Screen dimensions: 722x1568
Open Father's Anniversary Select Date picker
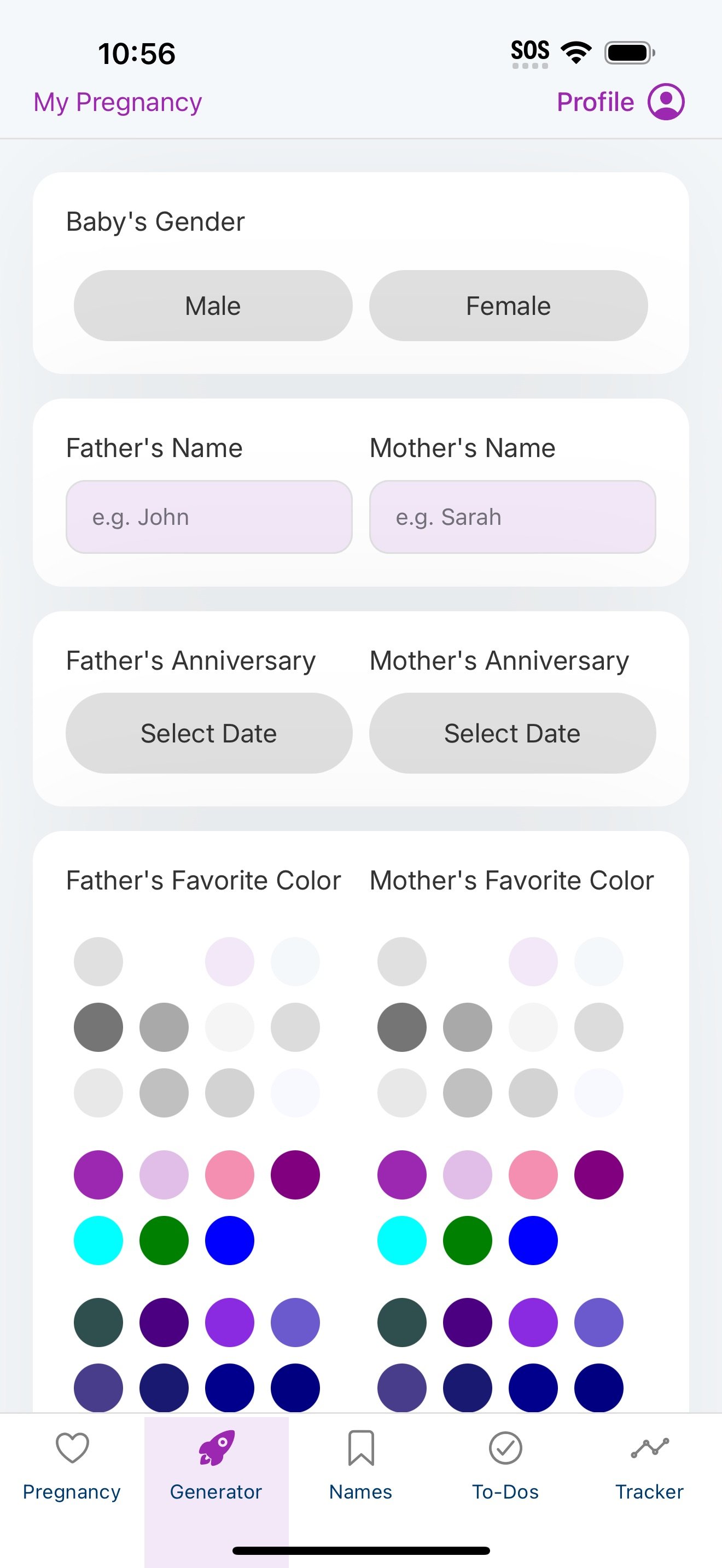(209, 733)
